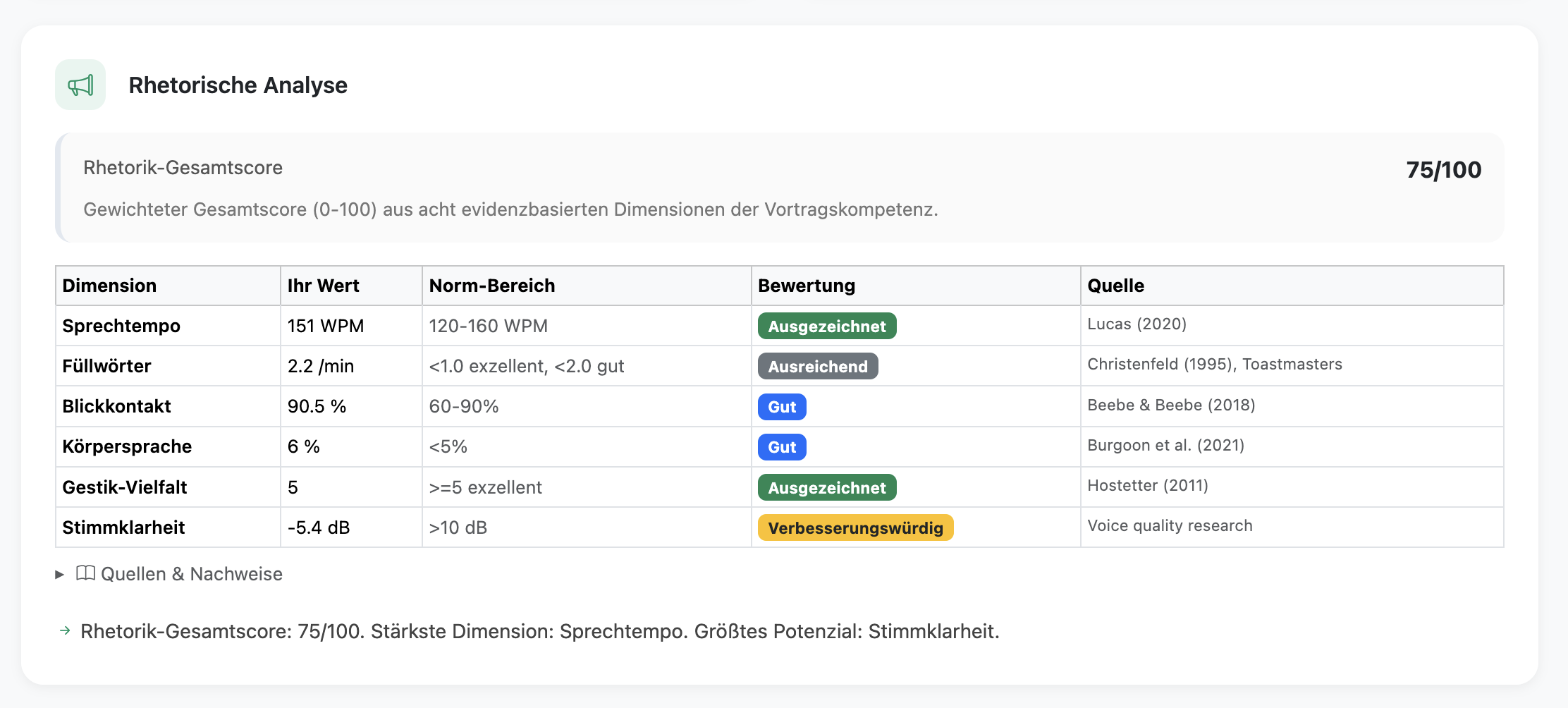Image resolution: width=1568 pixels, height=708 pixels.
Task: Click the Burgoon et al. (2021) source
Action: point(1165,445)
